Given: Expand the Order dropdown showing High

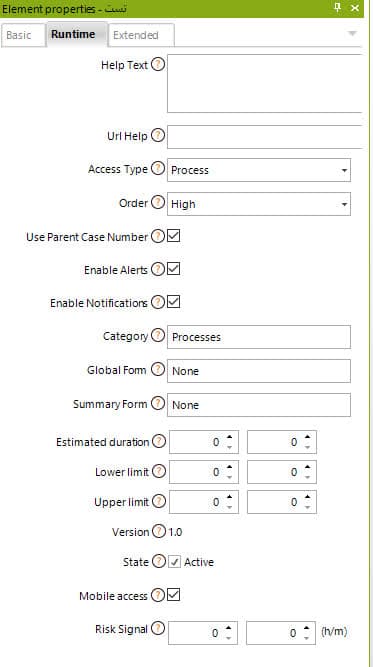Looking at the screenshot, I should tap(259, 204).
